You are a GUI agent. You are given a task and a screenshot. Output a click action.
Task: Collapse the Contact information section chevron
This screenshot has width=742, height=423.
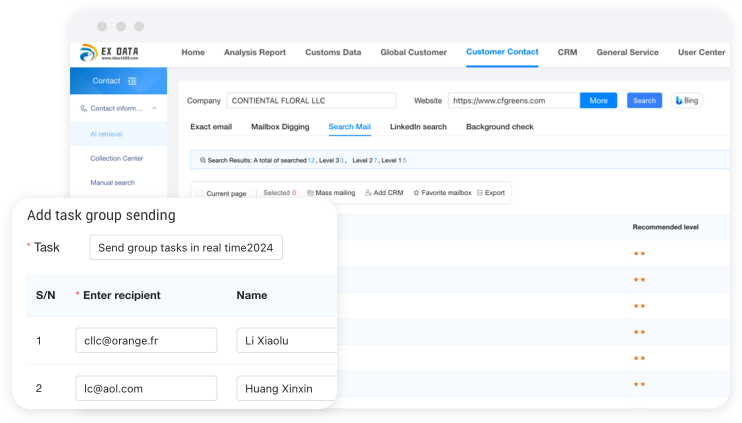point(155,108)
